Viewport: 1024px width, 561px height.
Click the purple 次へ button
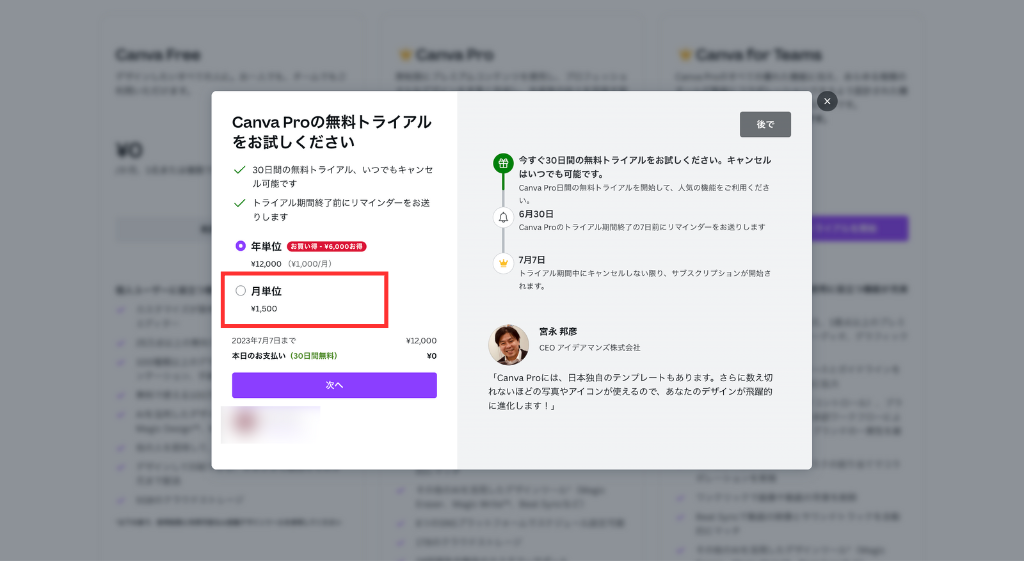(334, 385)
